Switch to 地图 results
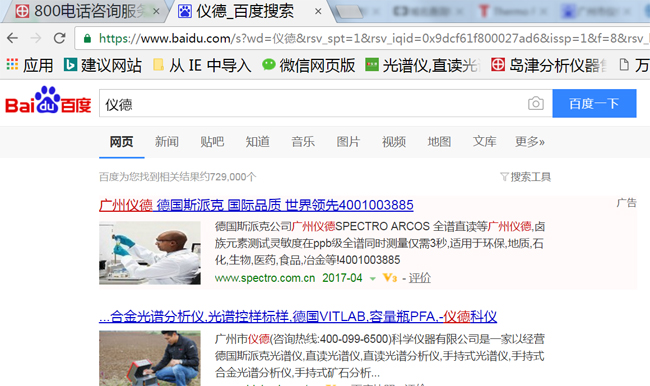This screenshot has width=650, height=386. [439, 142]
